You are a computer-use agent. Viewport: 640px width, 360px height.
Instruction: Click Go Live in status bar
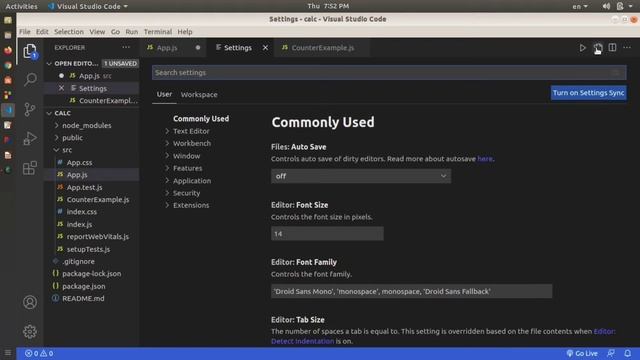(582, 353)
